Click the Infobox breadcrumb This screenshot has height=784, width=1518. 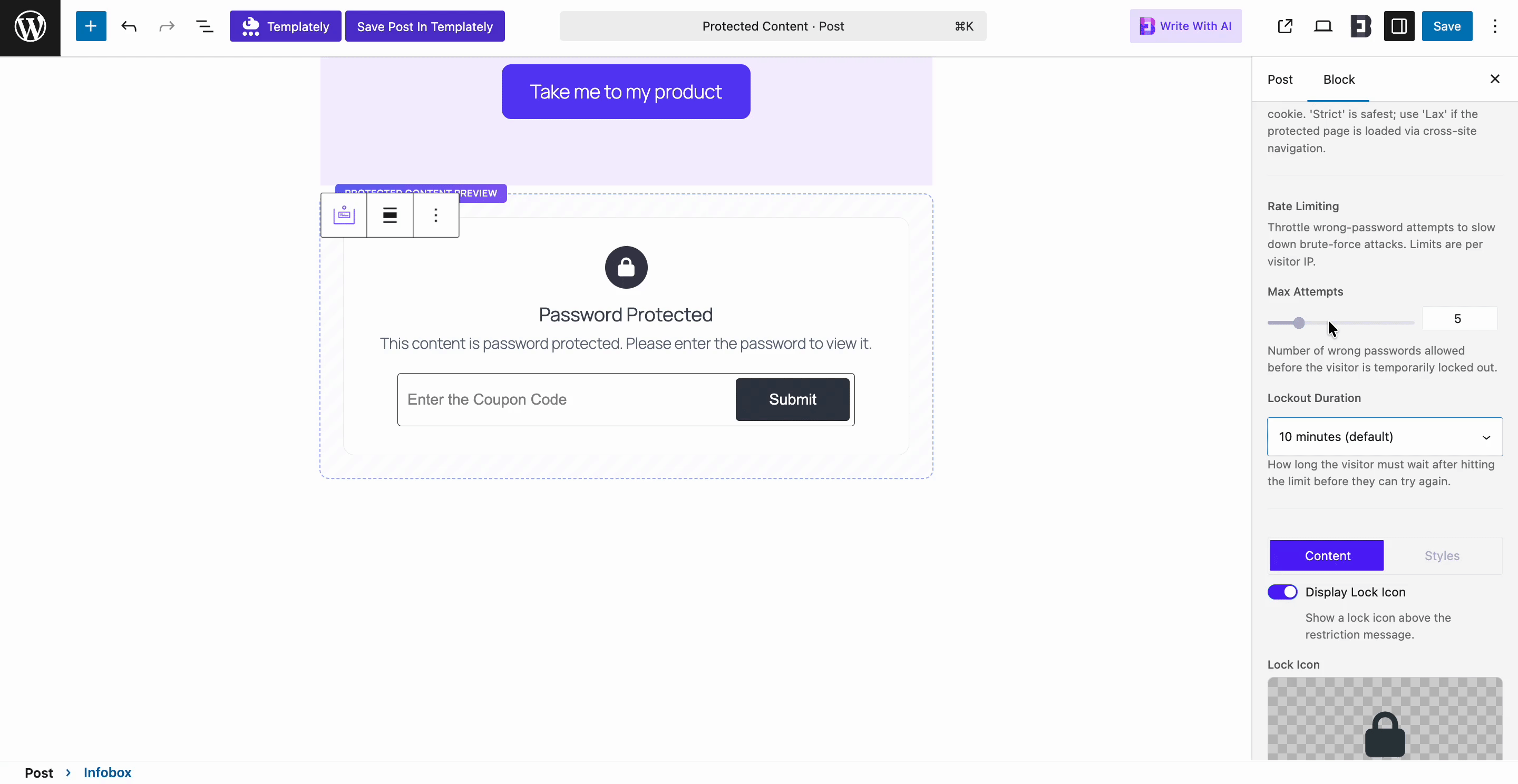tap(107, 773)
